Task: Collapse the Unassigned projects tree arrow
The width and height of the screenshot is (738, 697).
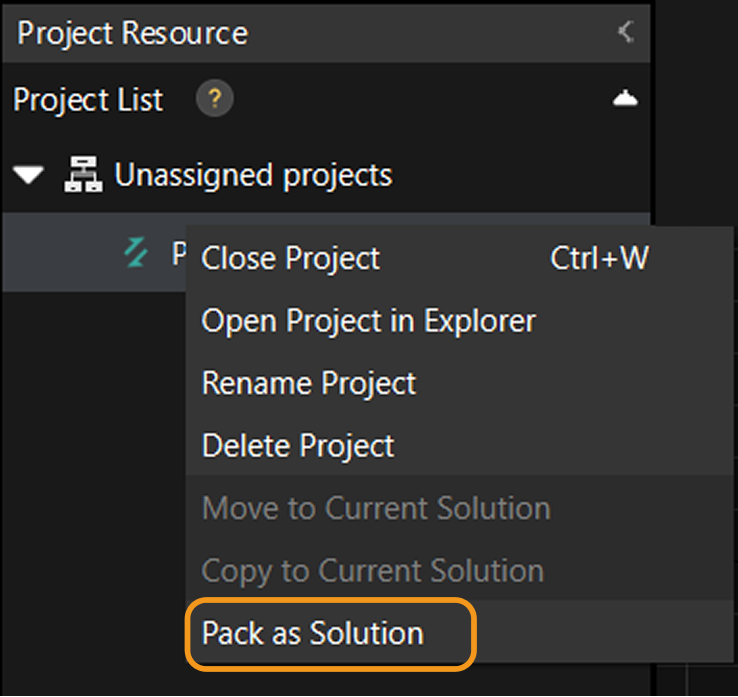Action: (x=30, y=176)
